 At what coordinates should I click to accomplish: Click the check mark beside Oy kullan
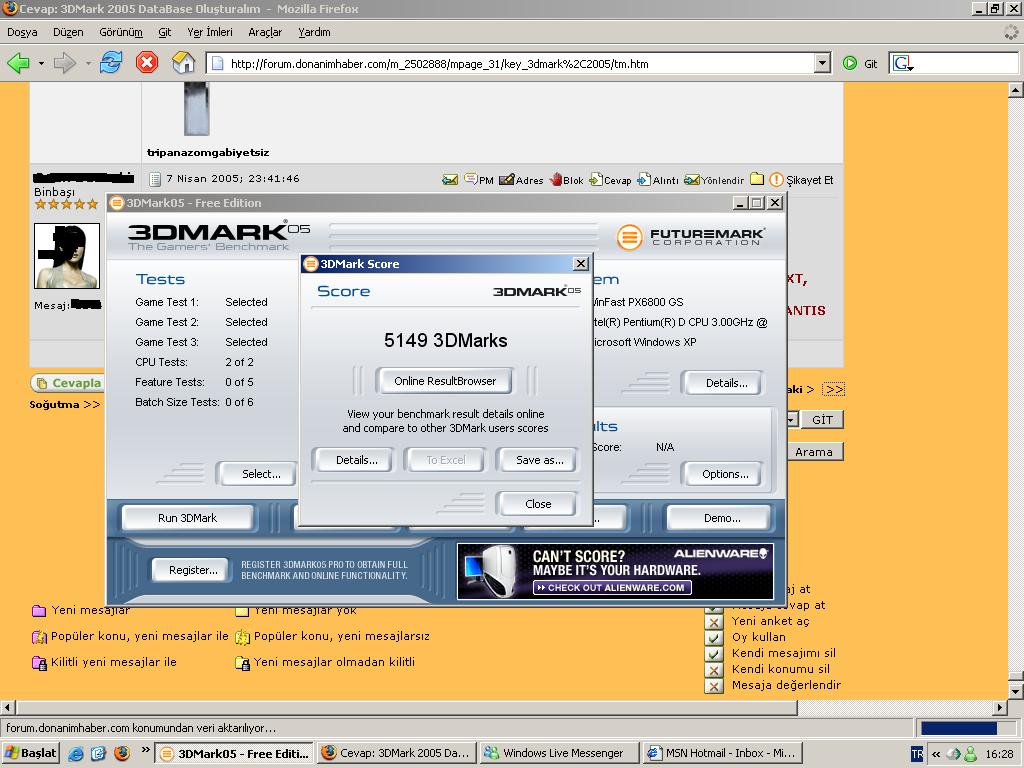coord(714,638)
